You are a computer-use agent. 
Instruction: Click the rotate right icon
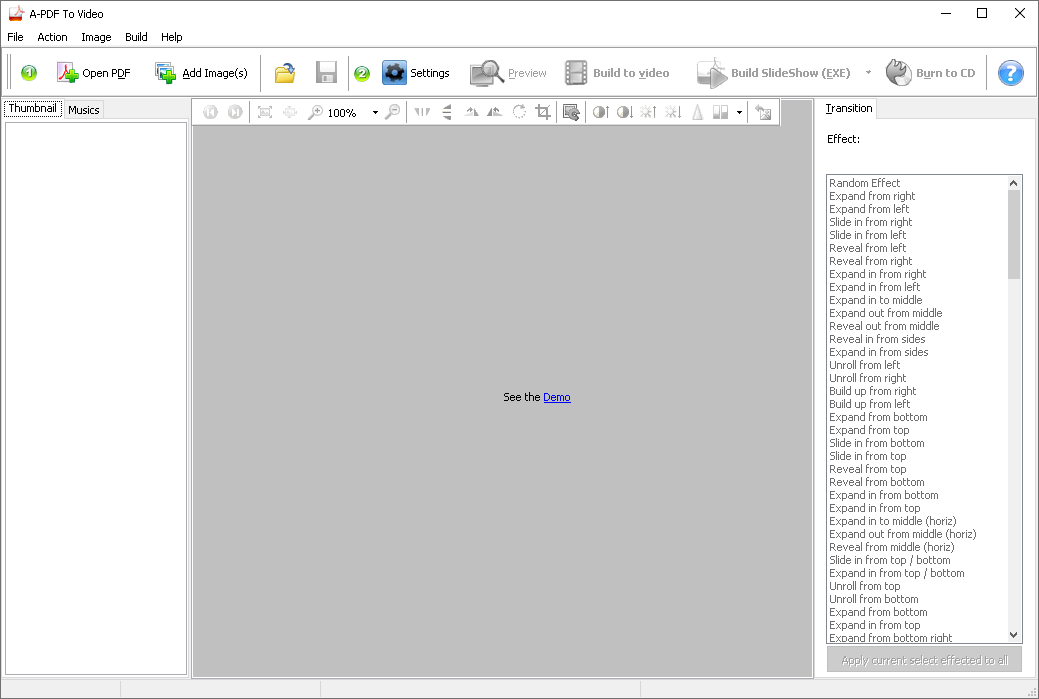tap(494, 112)
